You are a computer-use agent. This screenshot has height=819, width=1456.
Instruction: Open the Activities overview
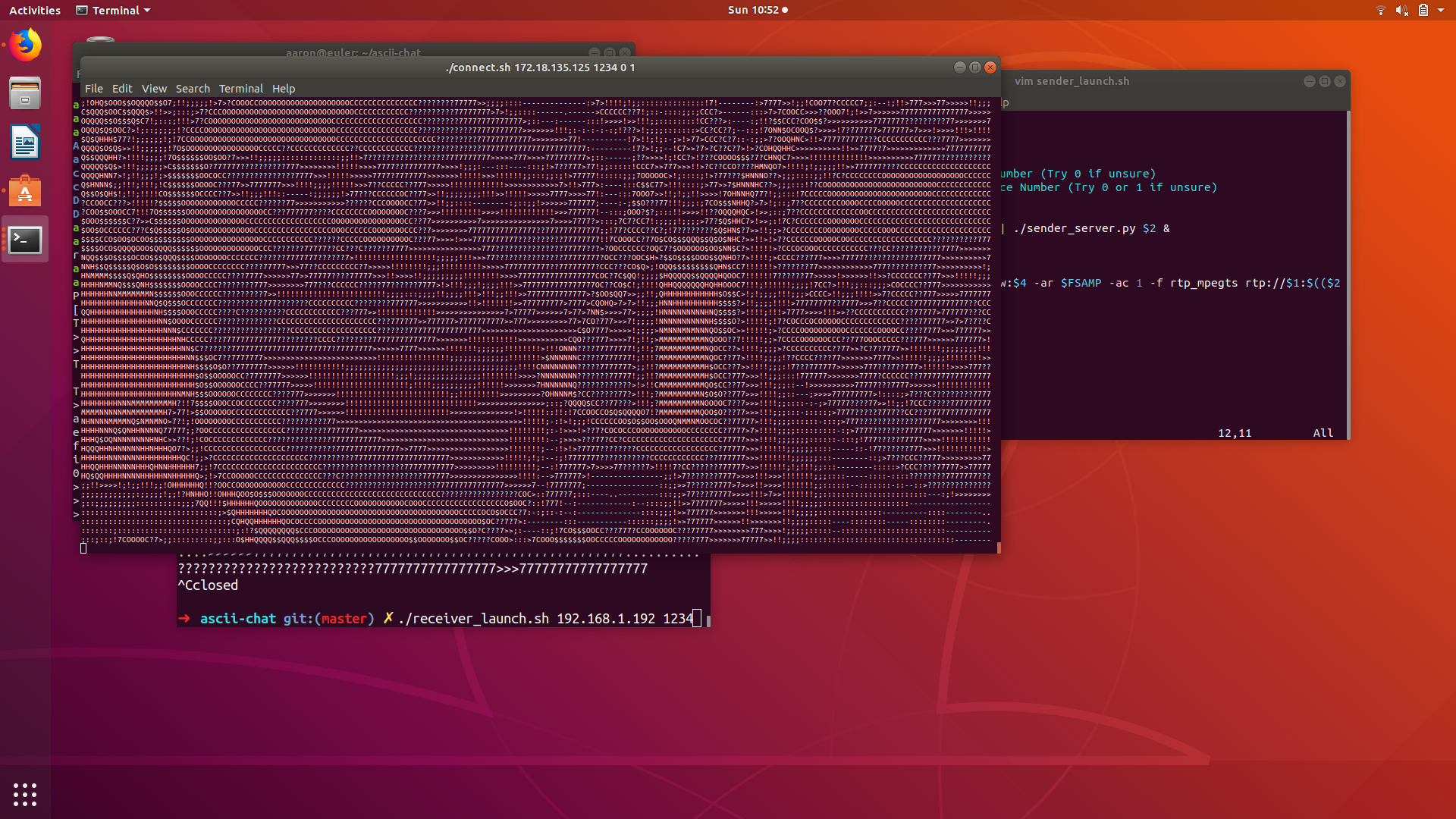[x=35, y=10]
